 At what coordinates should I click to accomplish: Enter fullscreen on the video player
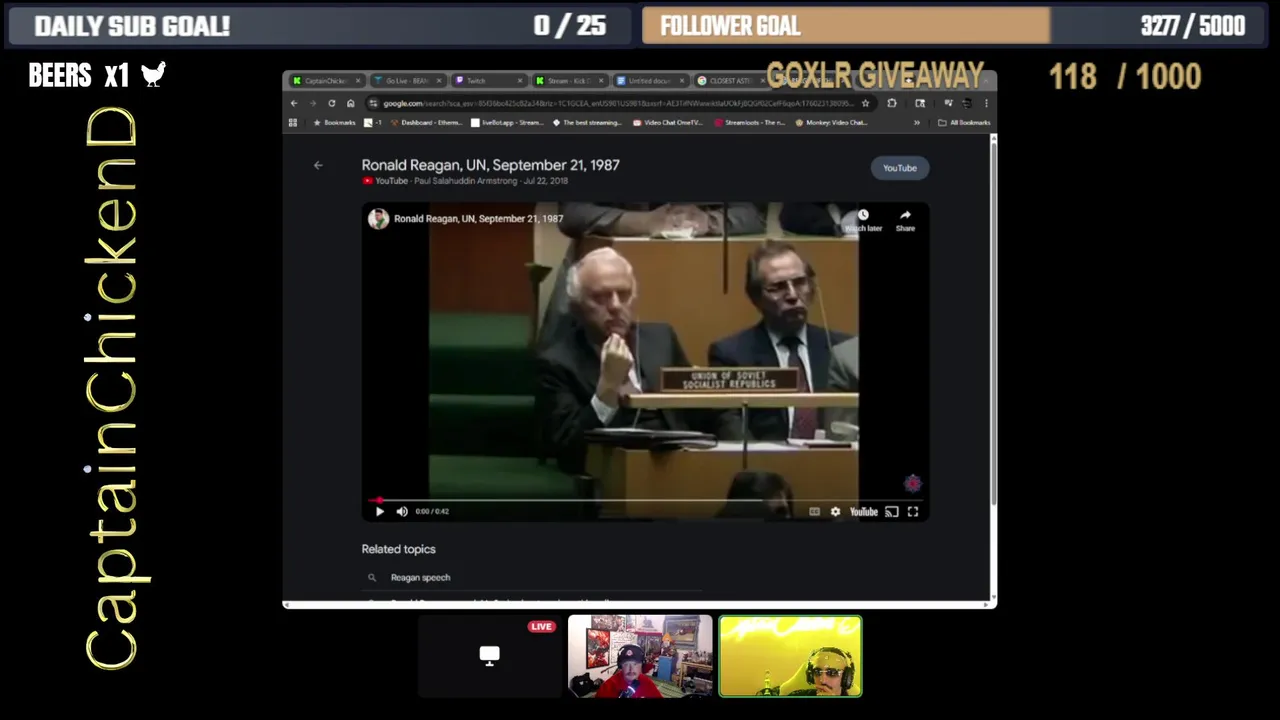913,511
